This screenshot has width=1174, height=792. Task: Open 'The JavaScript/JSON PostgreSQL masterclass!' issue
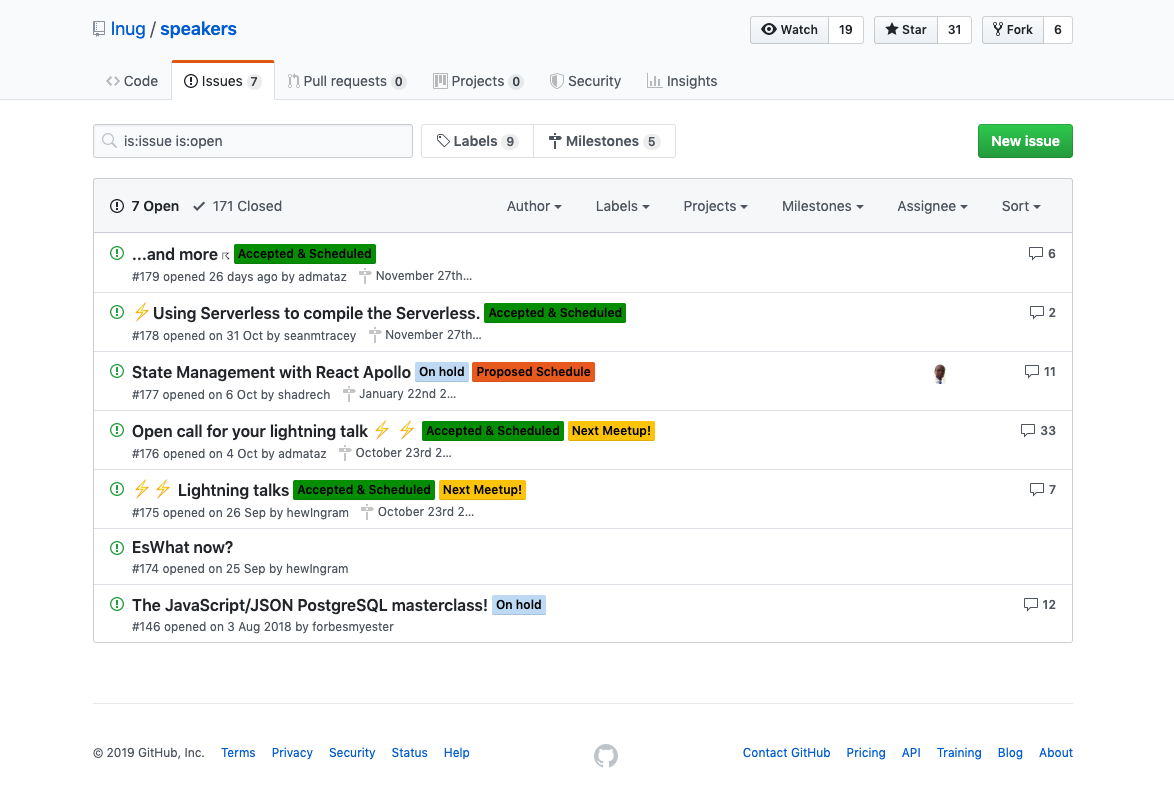pyautogui.click(x=310, y=605)
